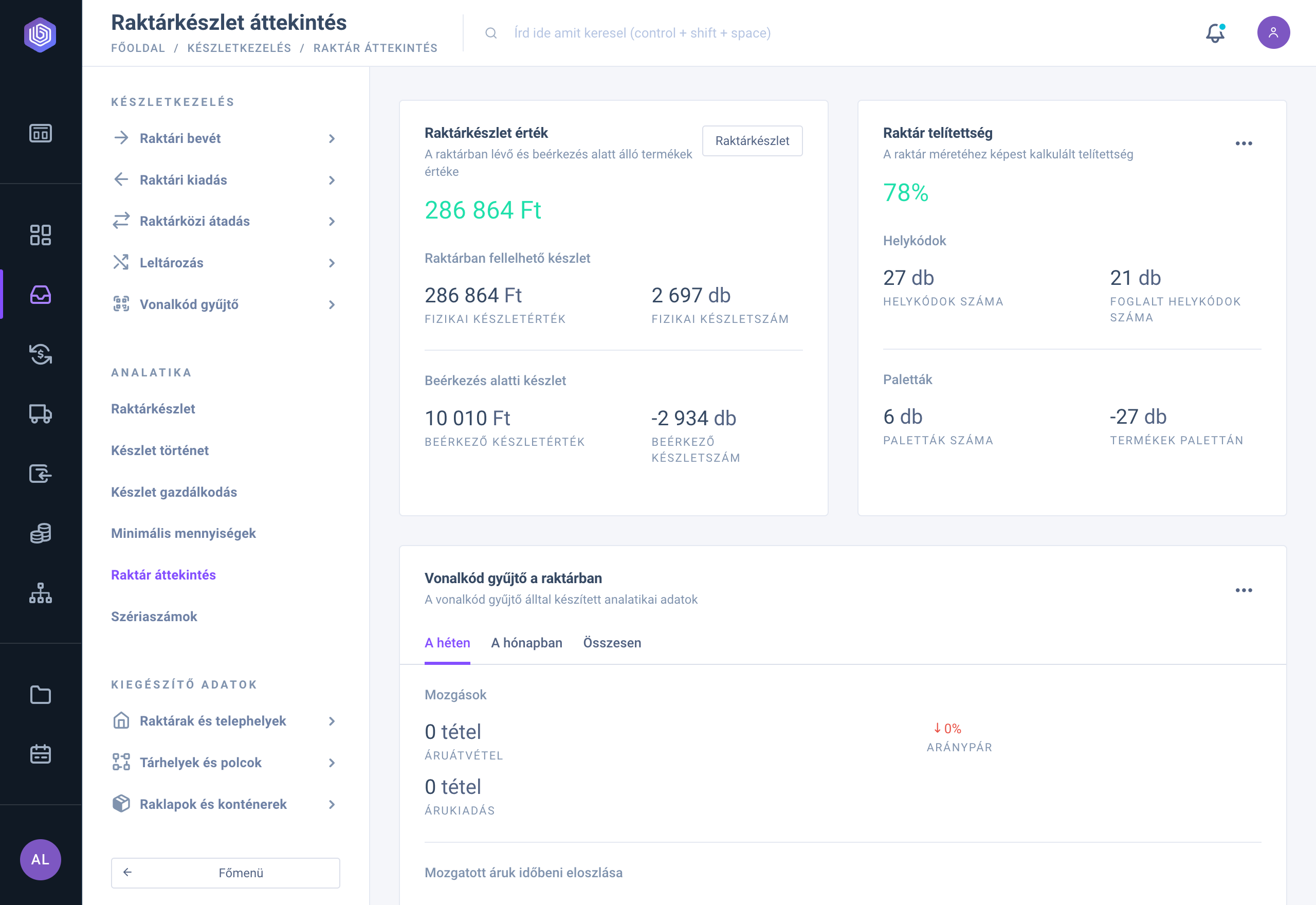
Task: Open Készlet történet analytics link
Action: [x=160, y=450]
